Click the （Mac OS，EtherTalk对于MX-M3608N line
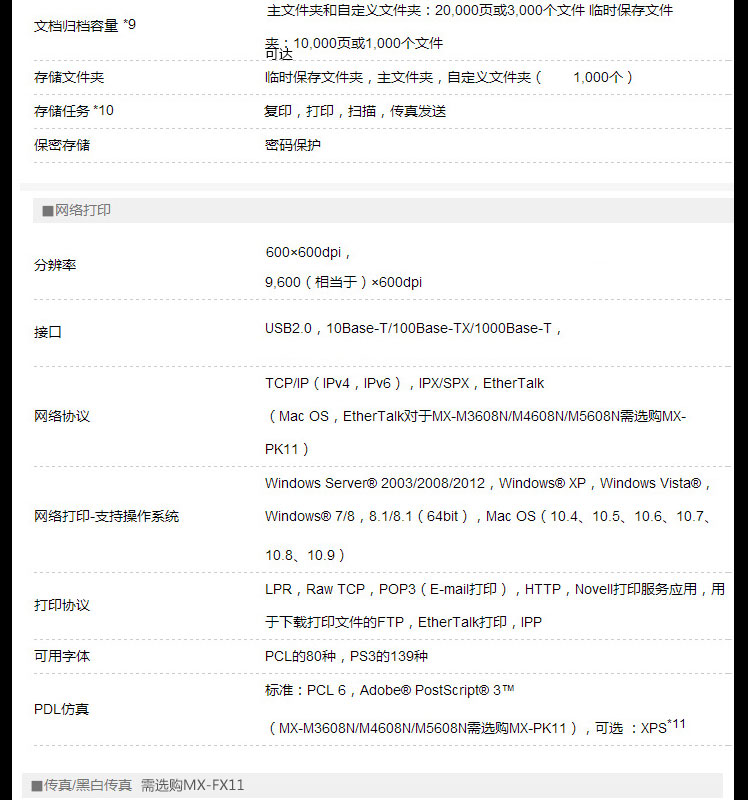Image resolution: width=750 pixels, height=800 pixels. [x=476, y=416]
